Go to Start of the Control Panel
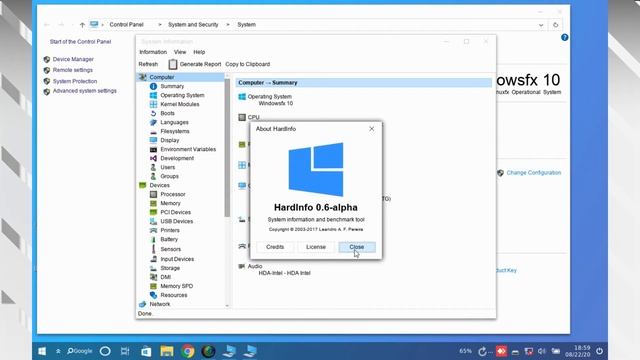 [x=80, y=42]
